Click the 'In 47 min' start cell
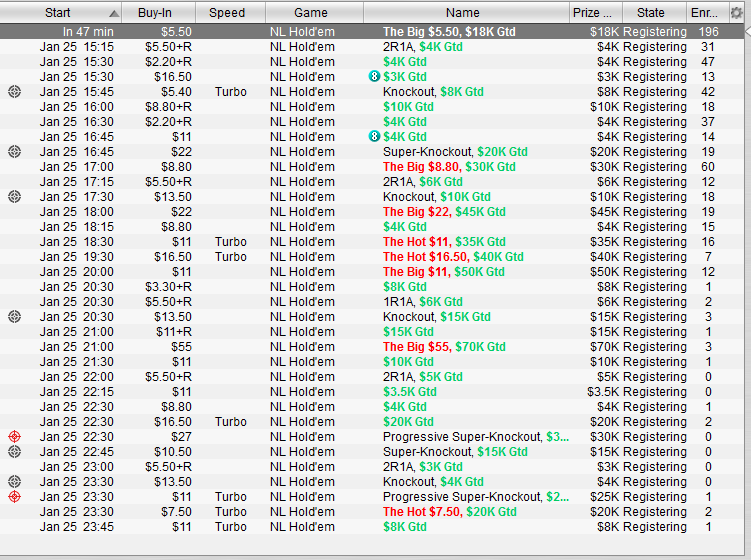This screenshot has width=751, height=560. point(88,32)
